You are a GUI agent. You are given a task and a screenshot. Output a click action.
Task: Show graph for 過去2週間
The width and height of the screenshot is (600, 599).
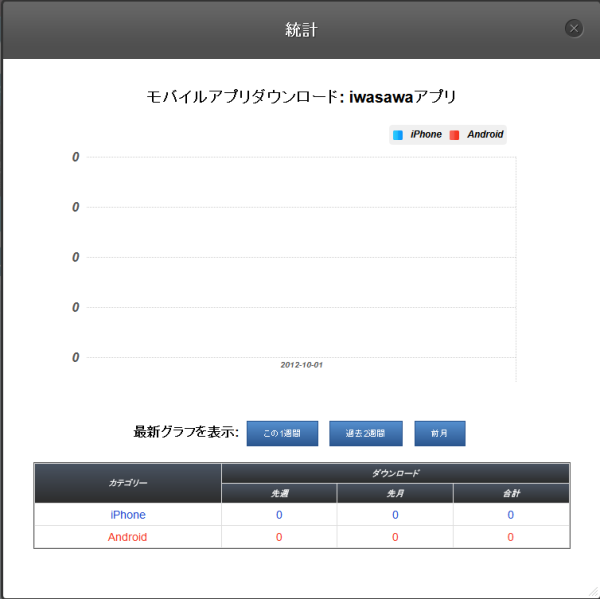[365, 433]
